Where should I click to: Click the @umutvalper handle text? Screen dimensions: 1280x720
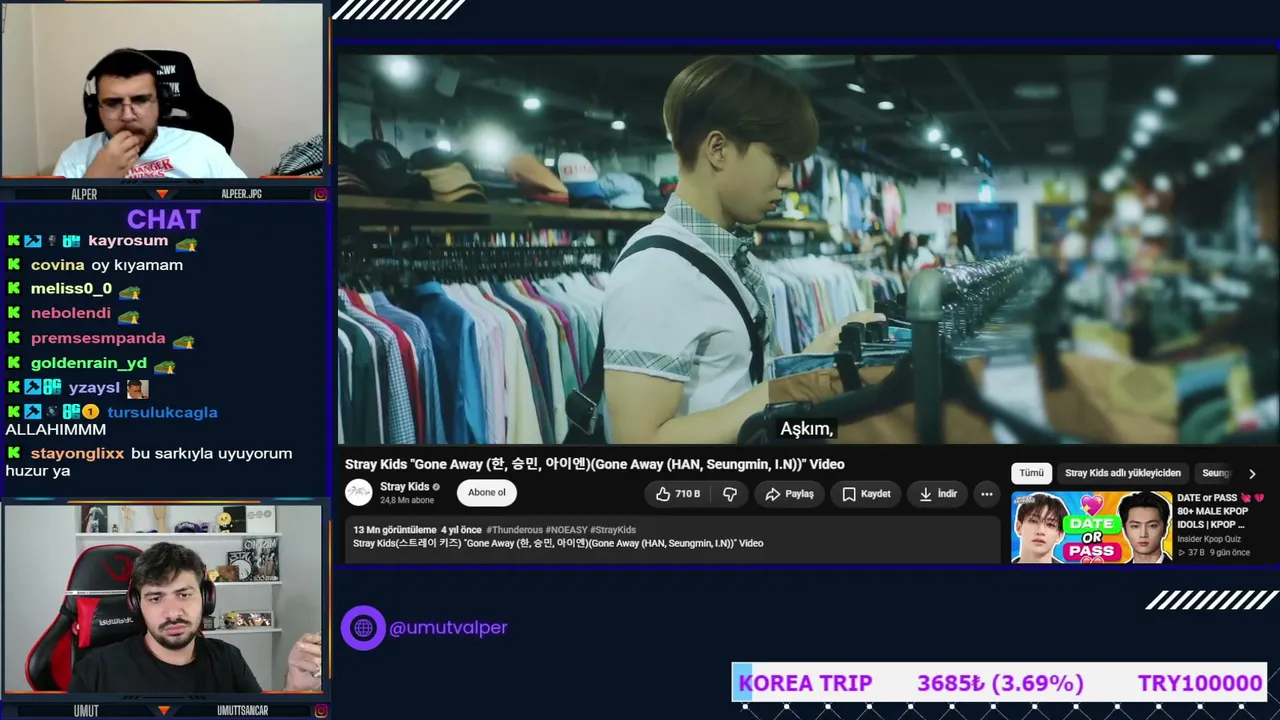click(x=448, y=628)
